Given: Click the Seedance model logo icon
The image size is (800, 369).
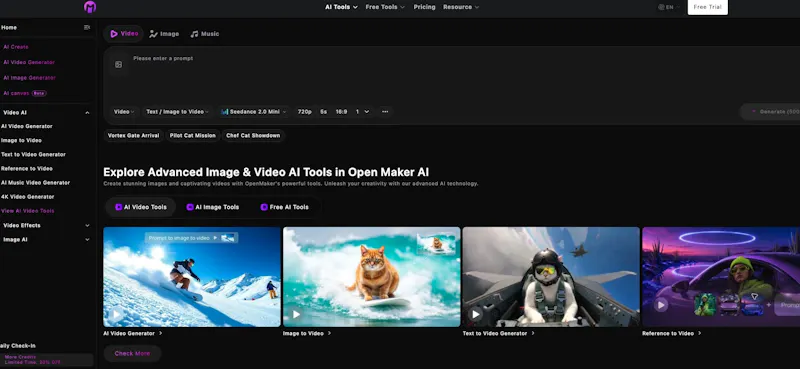Looking at the screenshot, I should [x=224, y=112].
